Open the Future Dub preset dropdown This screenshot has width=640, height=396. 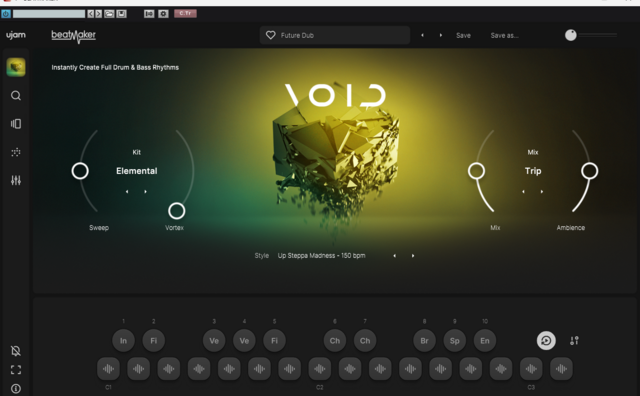335,35
